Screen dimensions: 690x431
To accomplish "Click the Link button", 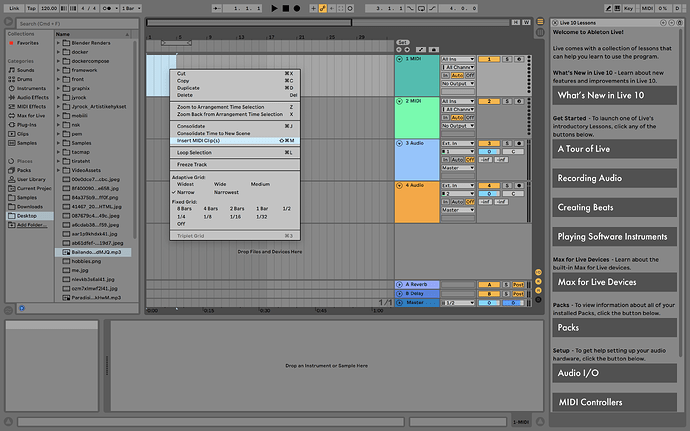I will tap(14, 8).
